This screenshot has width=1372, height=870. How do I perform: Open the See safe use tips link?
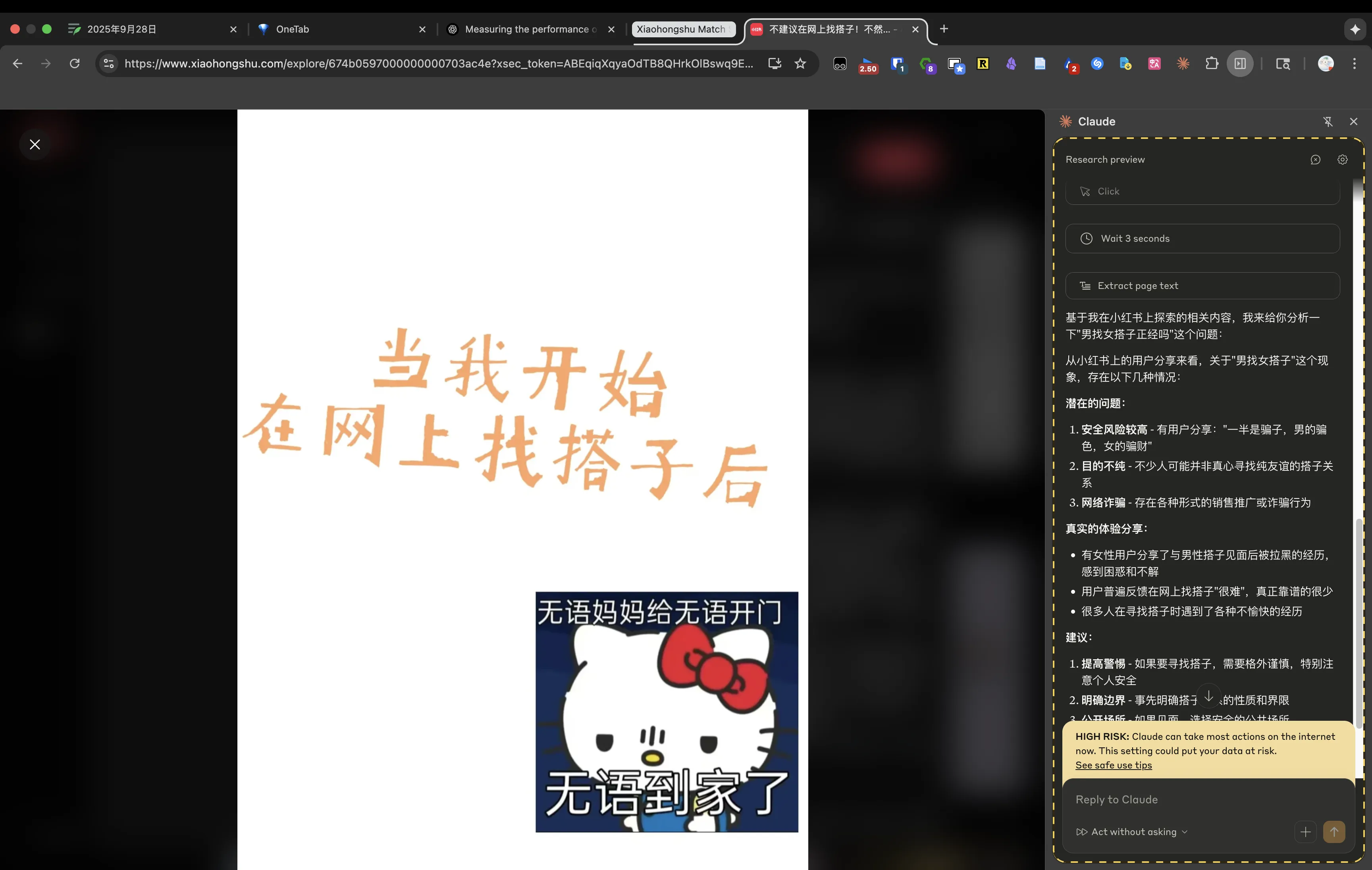tap(1113, 765)
